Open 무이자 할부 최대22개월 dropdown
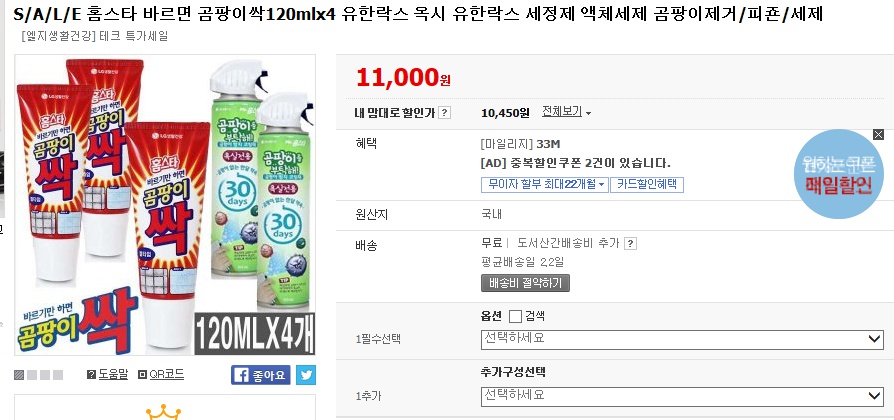The height and width of the screenshot is (420, 894). click(x=545, y=184)
